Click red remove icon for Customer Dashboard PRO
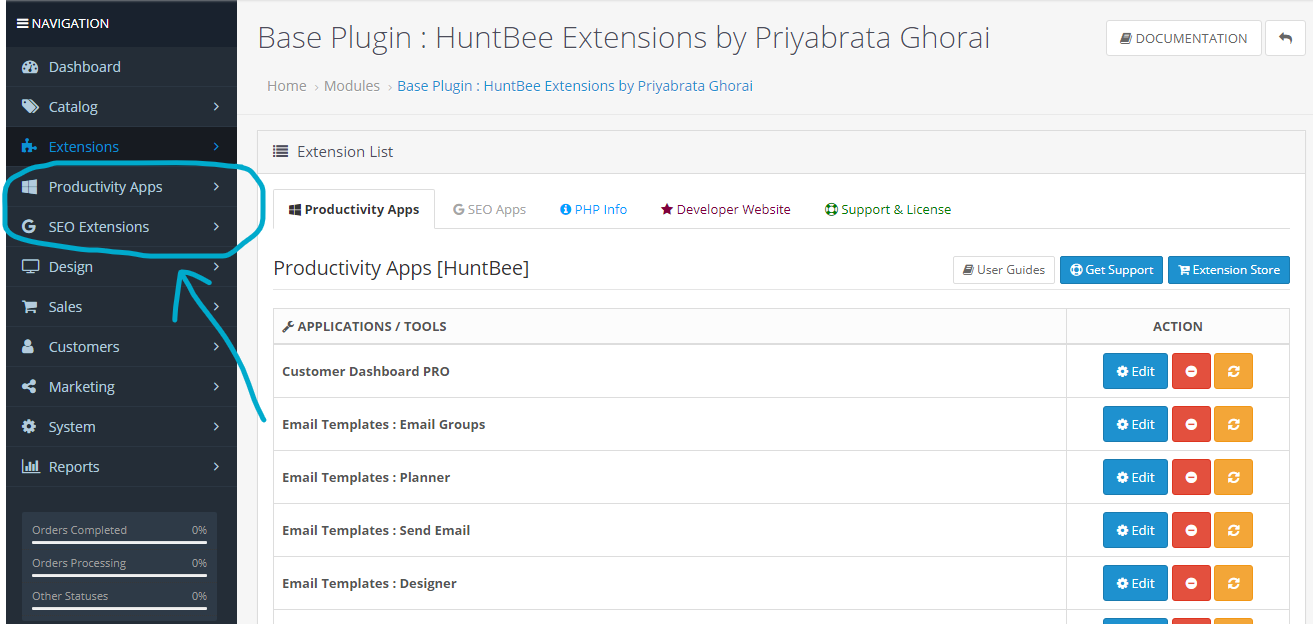Screen dimensions: 1313x624 click(1191, 371)
